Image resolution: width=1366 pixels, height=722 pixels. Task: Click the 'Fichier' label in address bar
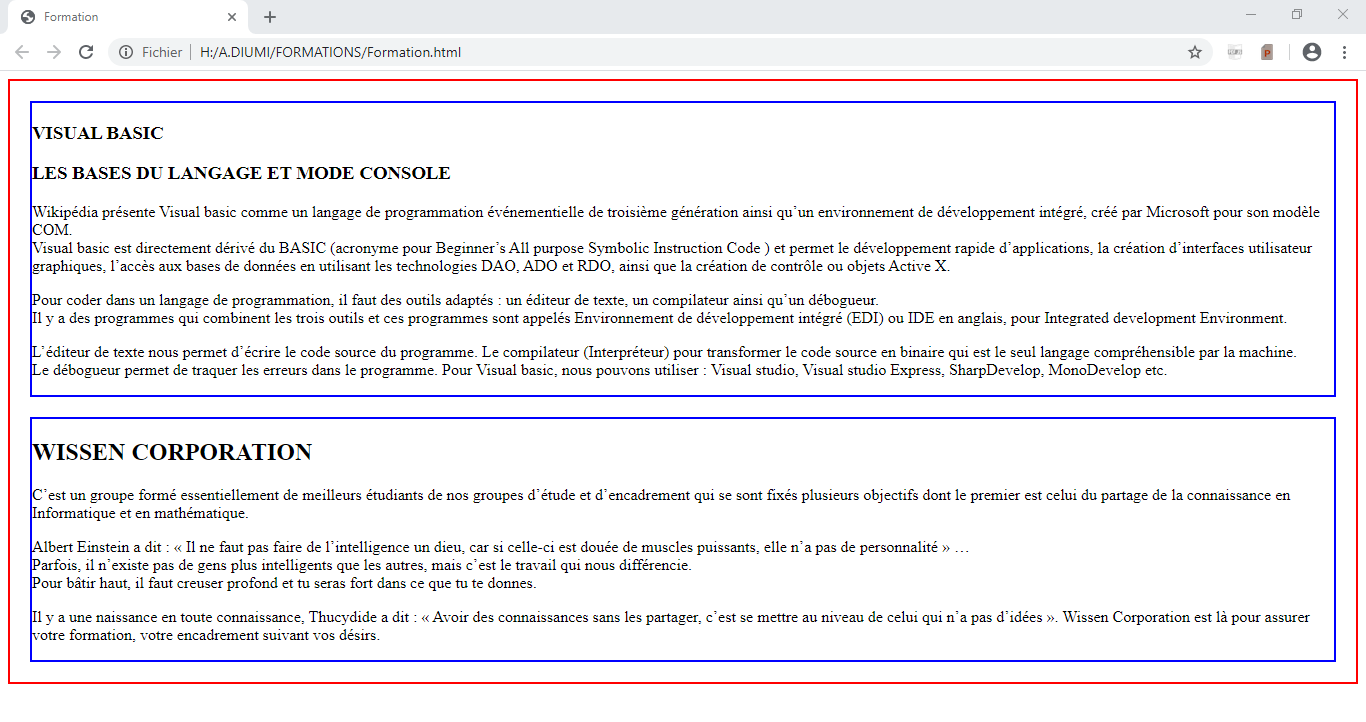[x=162, y=52]
